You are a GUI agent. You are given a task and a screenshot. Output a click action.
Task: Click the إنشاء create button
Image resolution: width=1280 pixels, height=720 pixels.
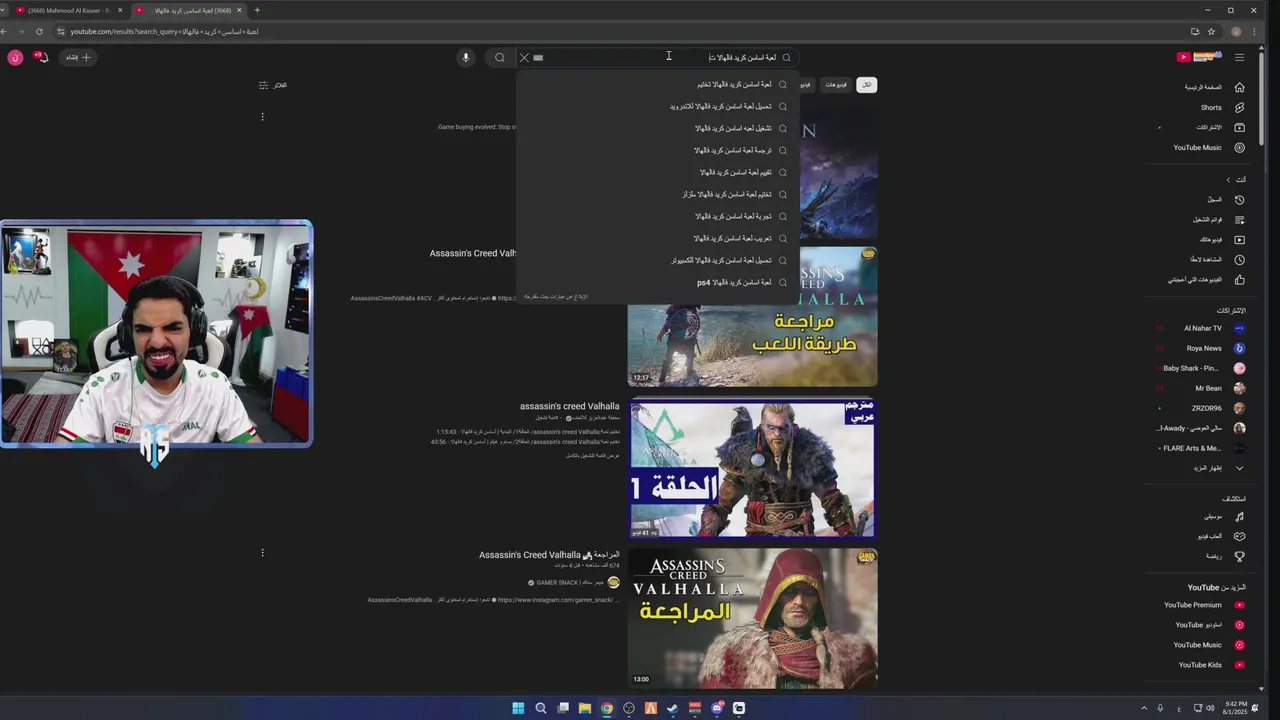pos(77,57)
